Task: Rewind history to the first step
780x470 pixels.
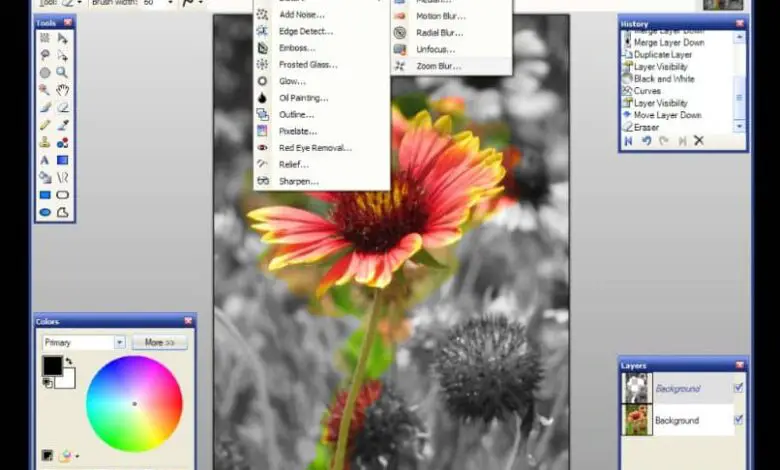Action: (629, 141)
